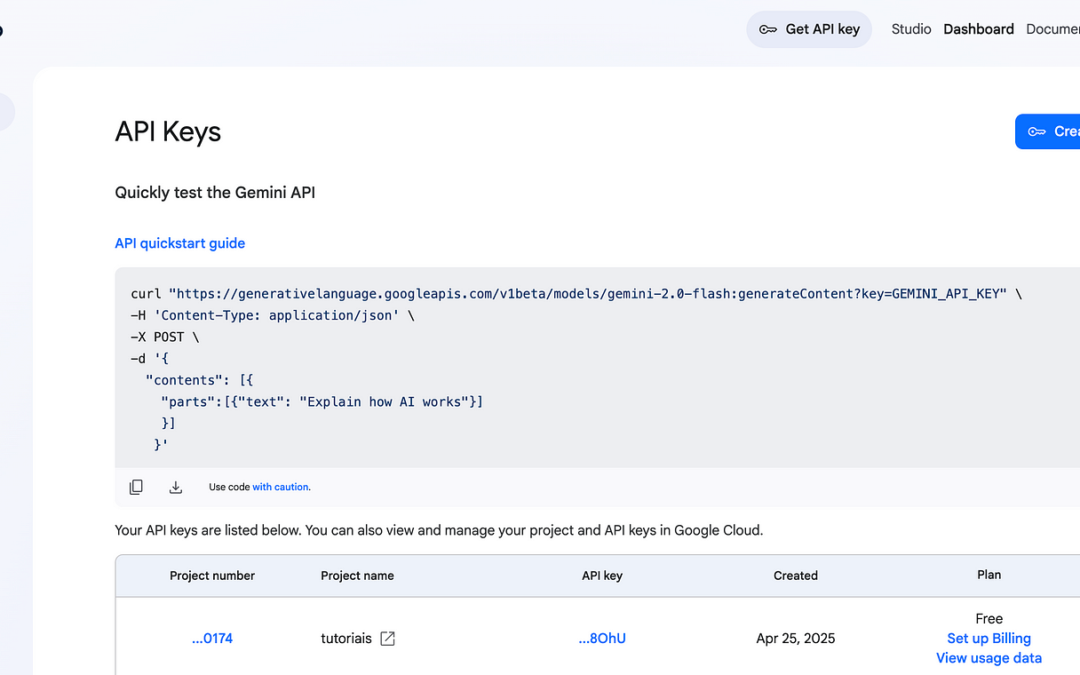The height and width of the screenshot is (675, 1080).
Task: Click the Get API key button
Action: (x=809, y=29)
